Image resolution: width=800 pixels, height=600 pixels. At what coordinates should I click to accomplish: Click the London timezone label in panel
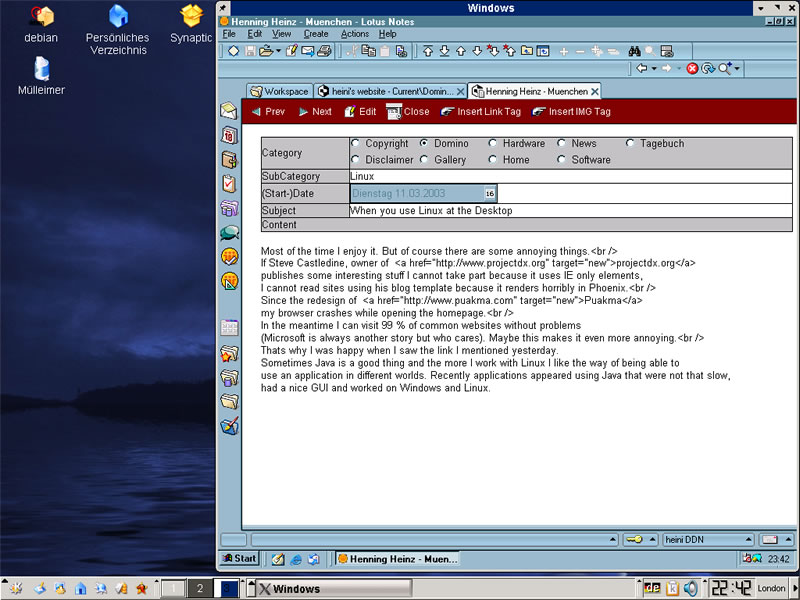(771, 588)
